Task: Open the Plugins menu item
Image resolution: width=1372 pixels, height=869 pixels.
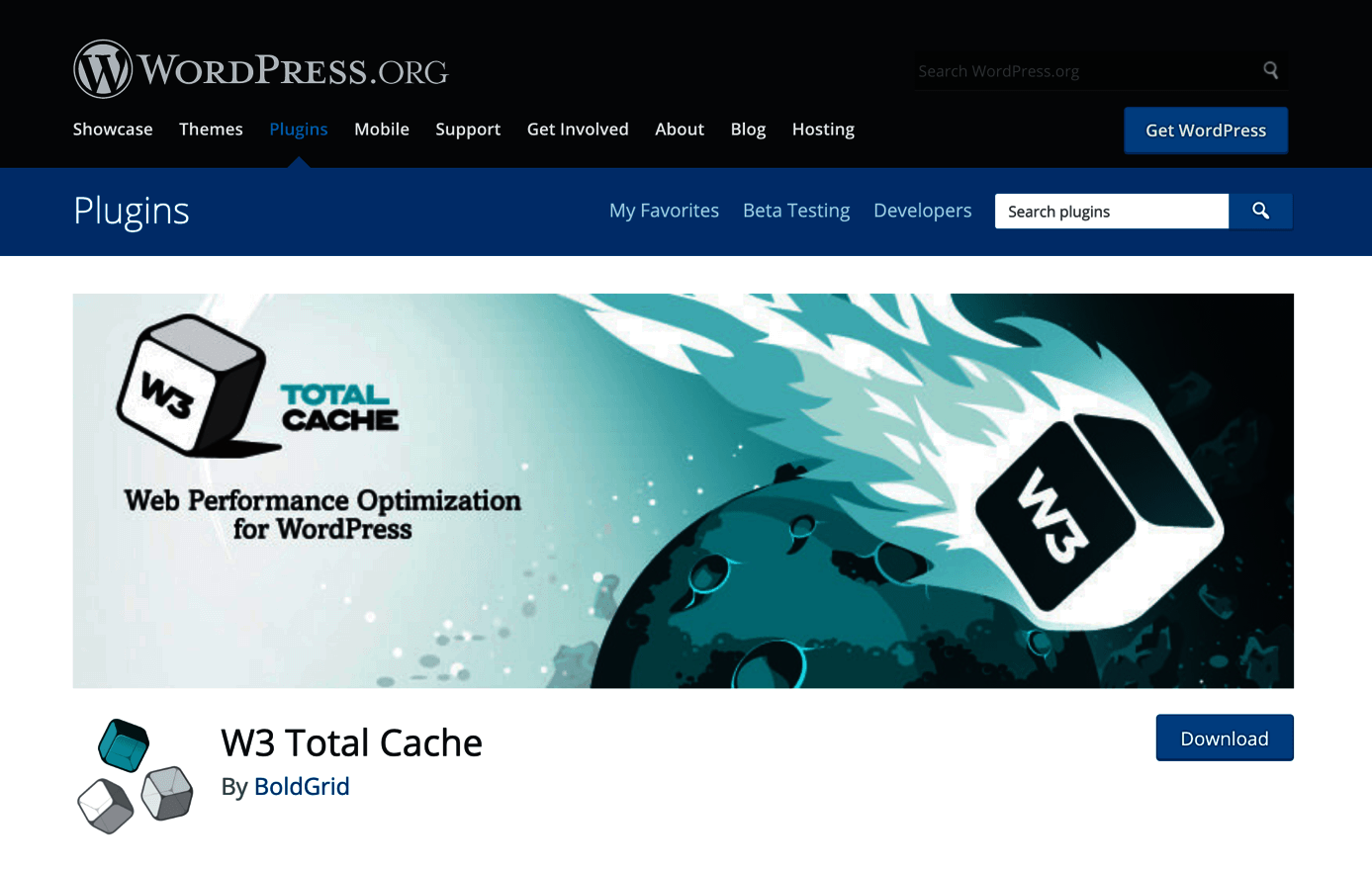Action: [x=299, y=129]
